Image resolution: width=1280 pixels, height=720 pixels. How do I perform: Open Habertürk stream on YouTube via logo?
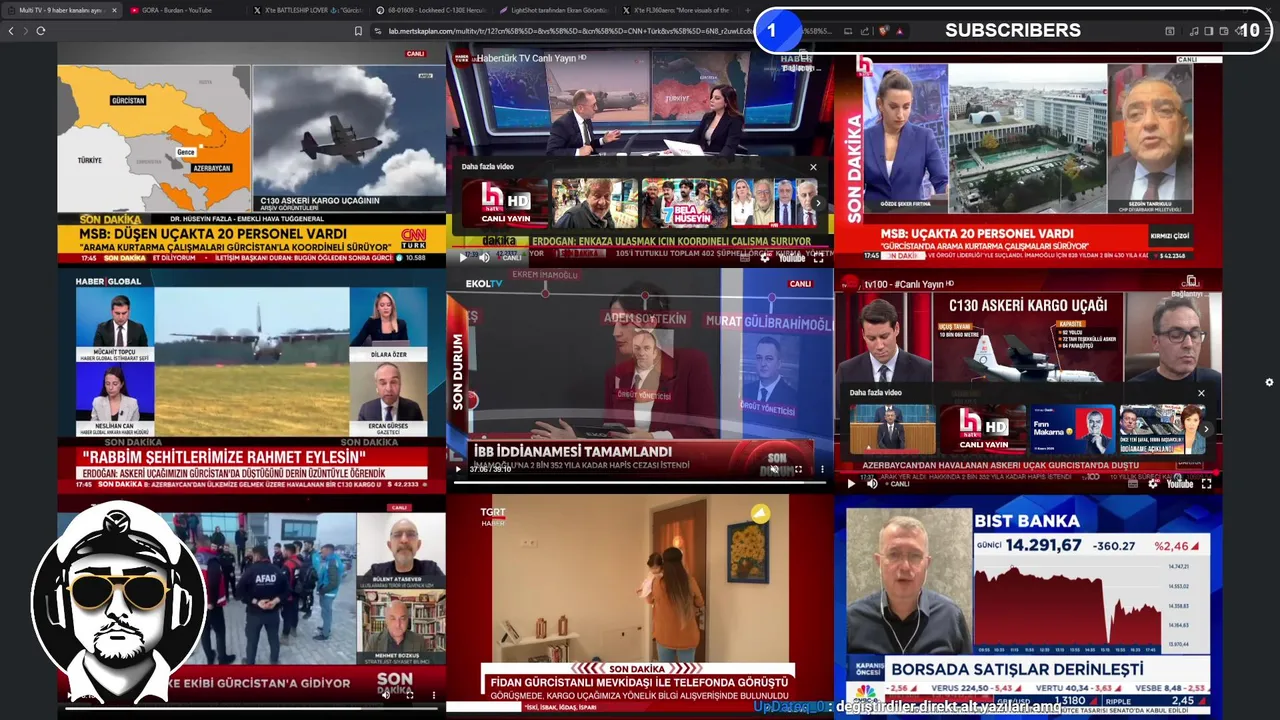pyautogui.click(x=792, y=257)
